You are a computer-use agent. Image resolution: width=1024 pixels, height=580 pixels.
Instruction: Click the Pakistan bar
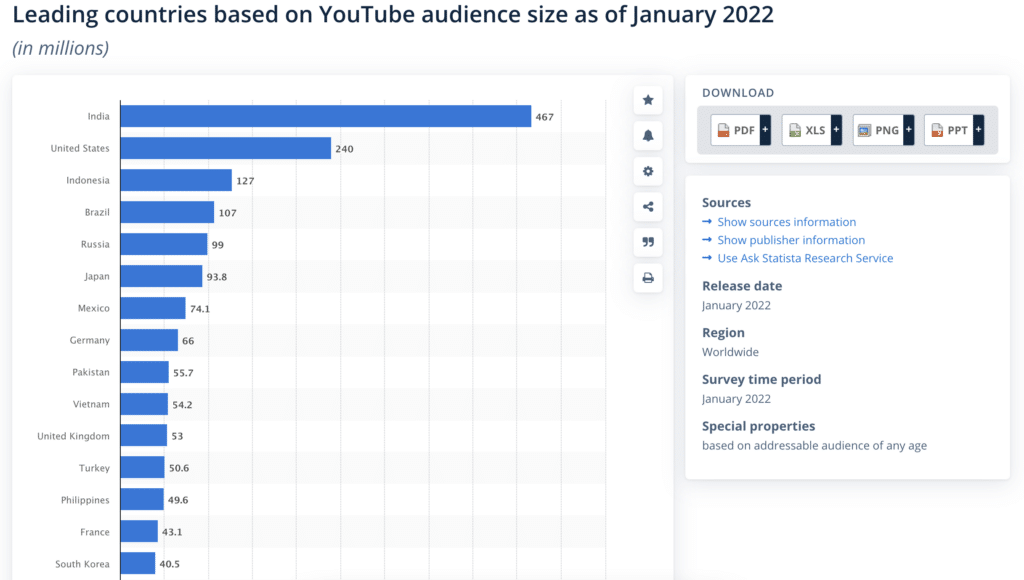coord(144,372)
